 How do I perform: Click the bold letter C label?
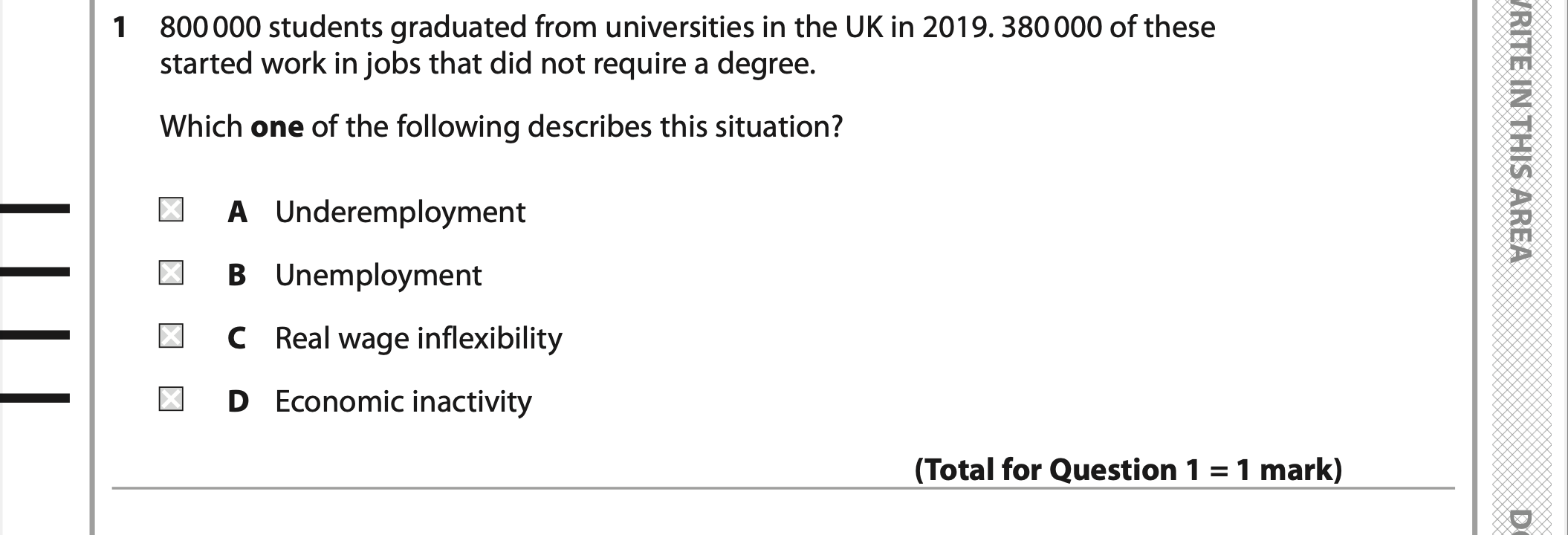click(x=237, y=339)
